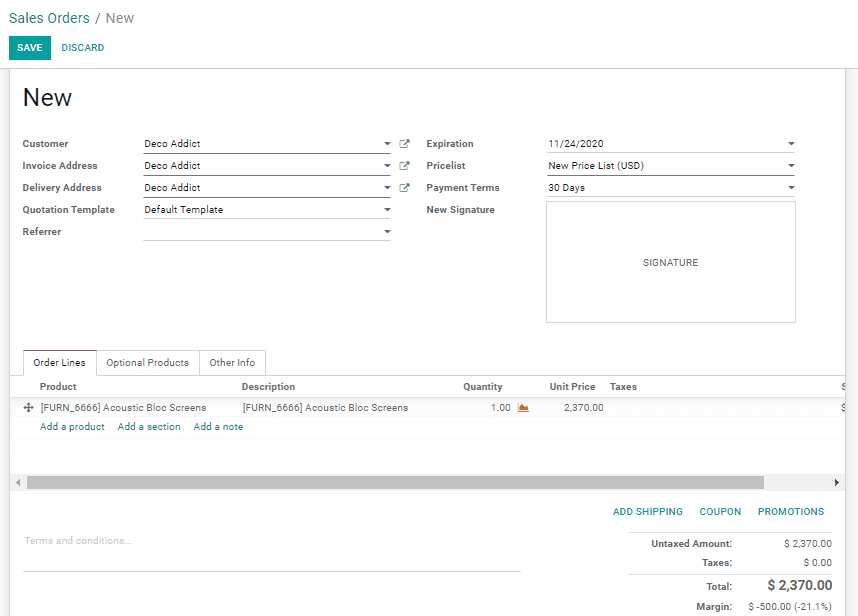Click the Terms and conditions field
This screenshot has height=616, width=858.
click(271, 551)
